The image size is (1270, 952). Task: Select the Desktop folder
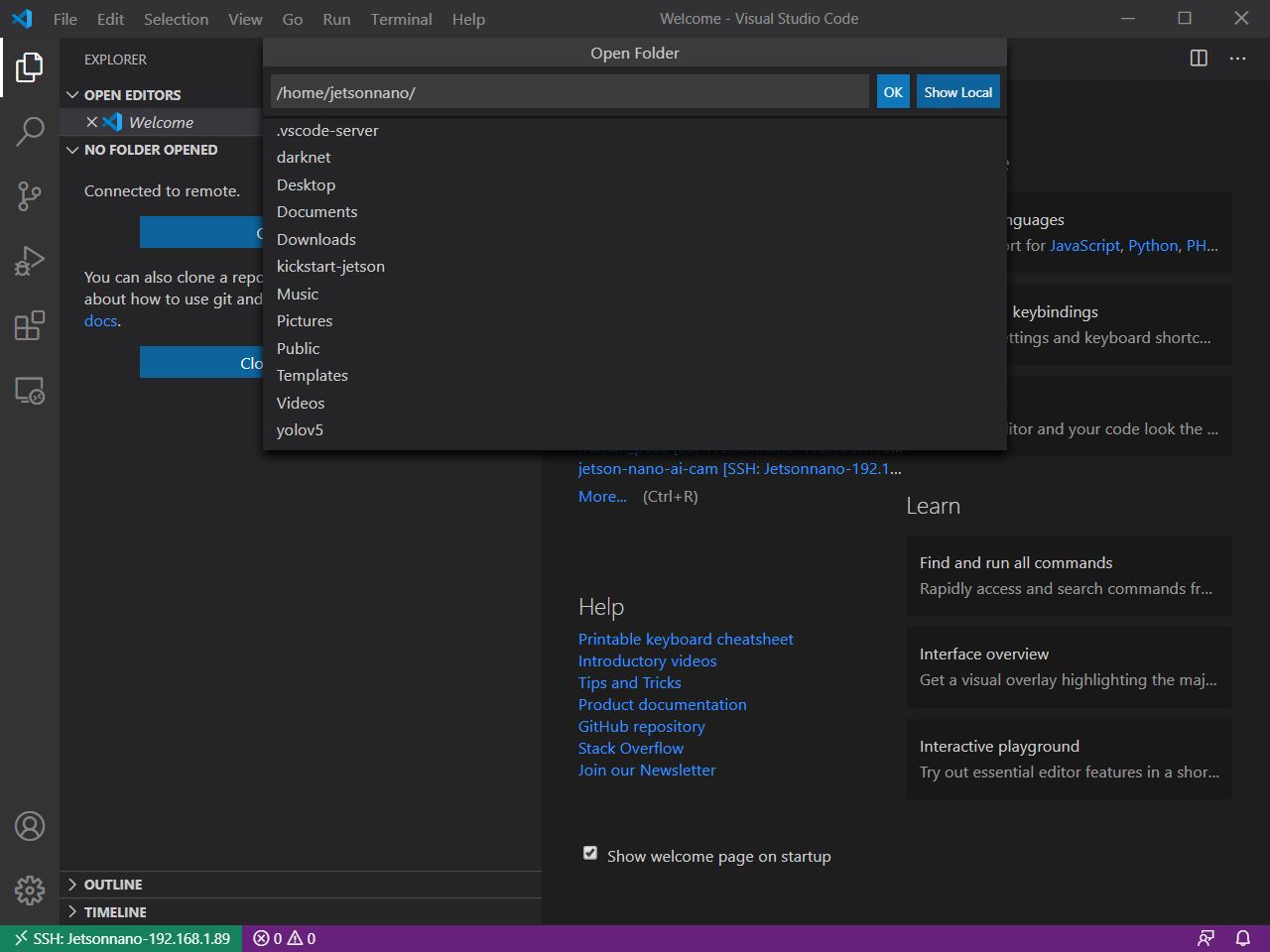click(635, 185)
